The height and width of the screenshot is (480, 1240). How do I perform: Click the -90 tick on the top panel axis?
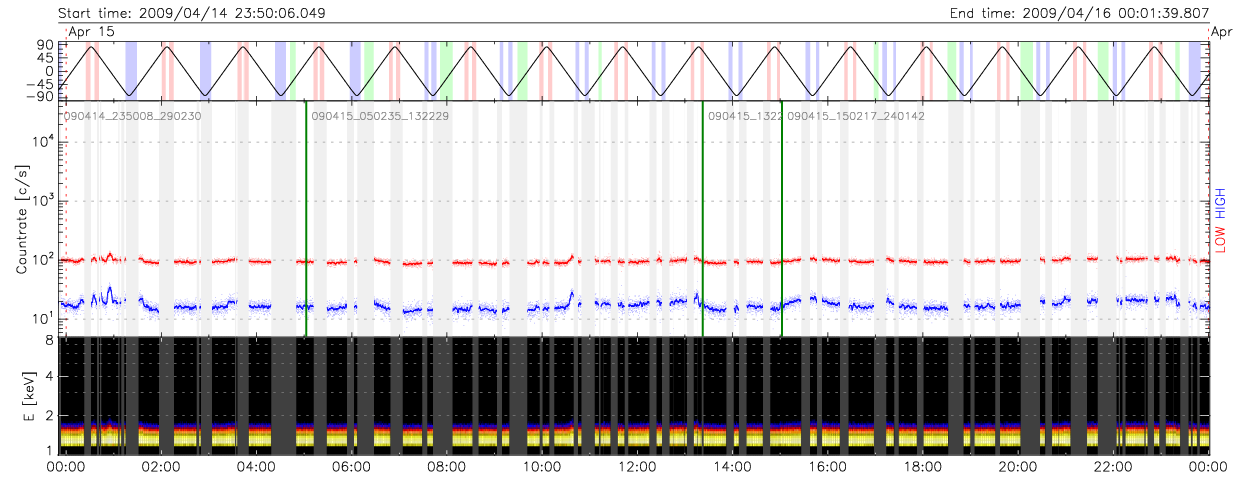tap(43, 97)
